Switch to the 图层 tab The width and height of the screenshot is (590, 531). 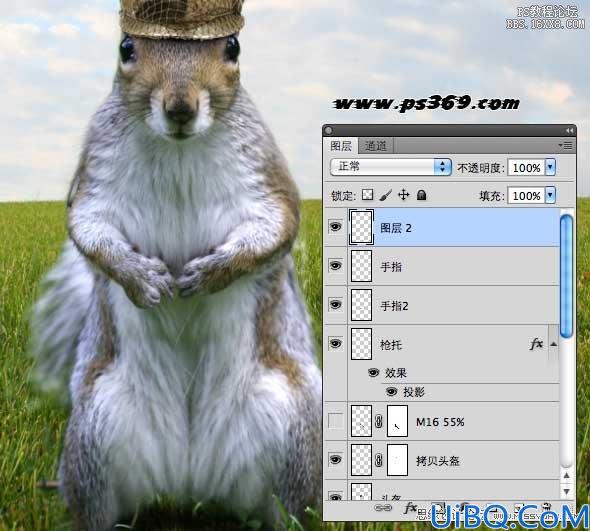coord(341,146)
